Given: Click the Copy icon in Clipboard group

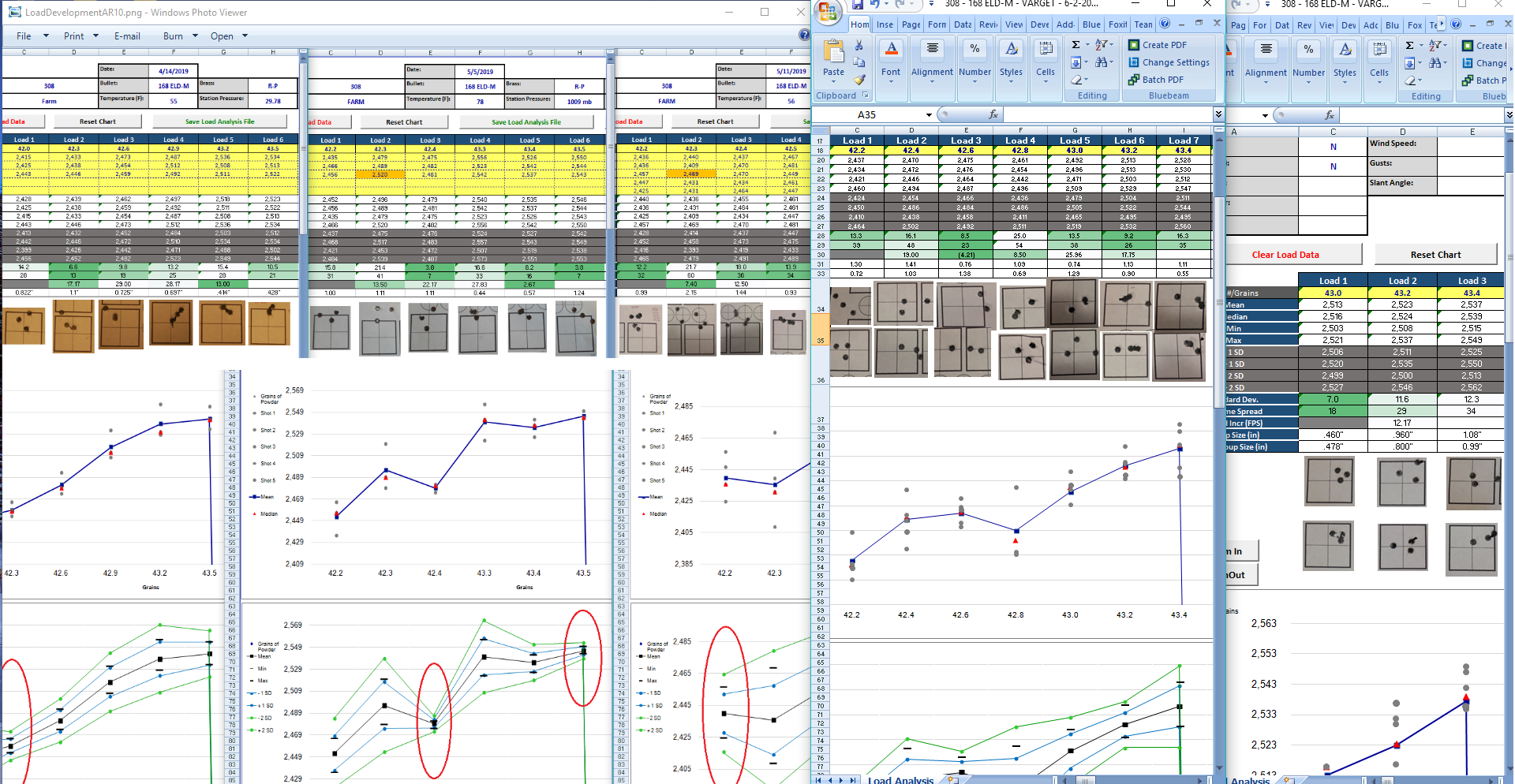Looking at the screenshot, I should point(859,62).
